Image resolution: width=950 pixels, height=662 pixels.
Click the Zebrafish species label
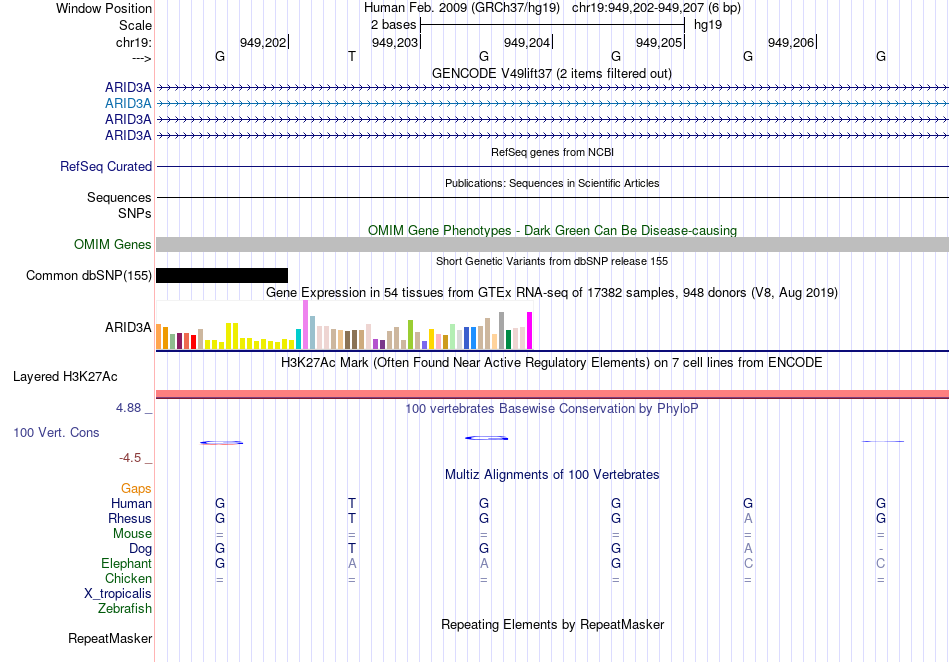(x=125, y=609)
